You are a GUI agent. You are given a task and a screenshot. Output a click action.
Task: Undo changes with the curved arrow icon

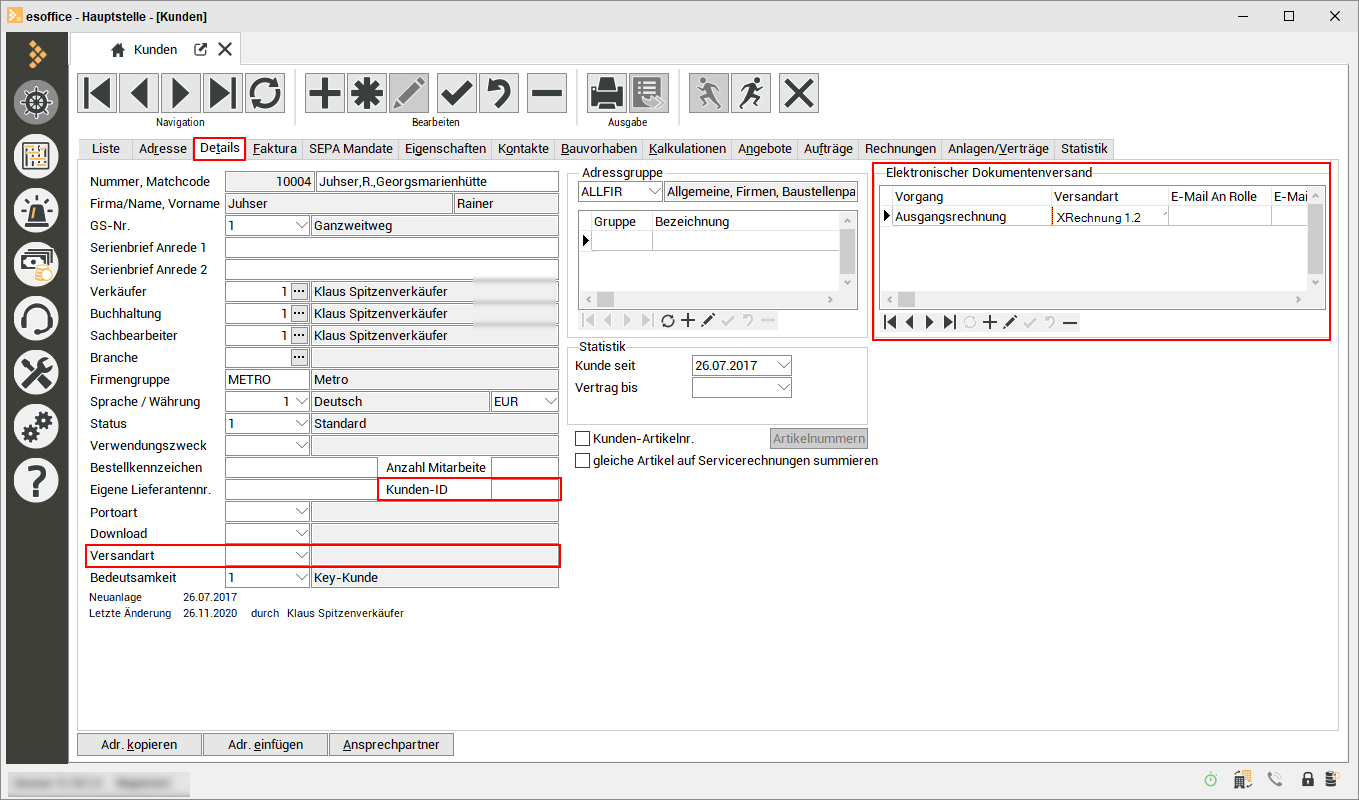499,93
